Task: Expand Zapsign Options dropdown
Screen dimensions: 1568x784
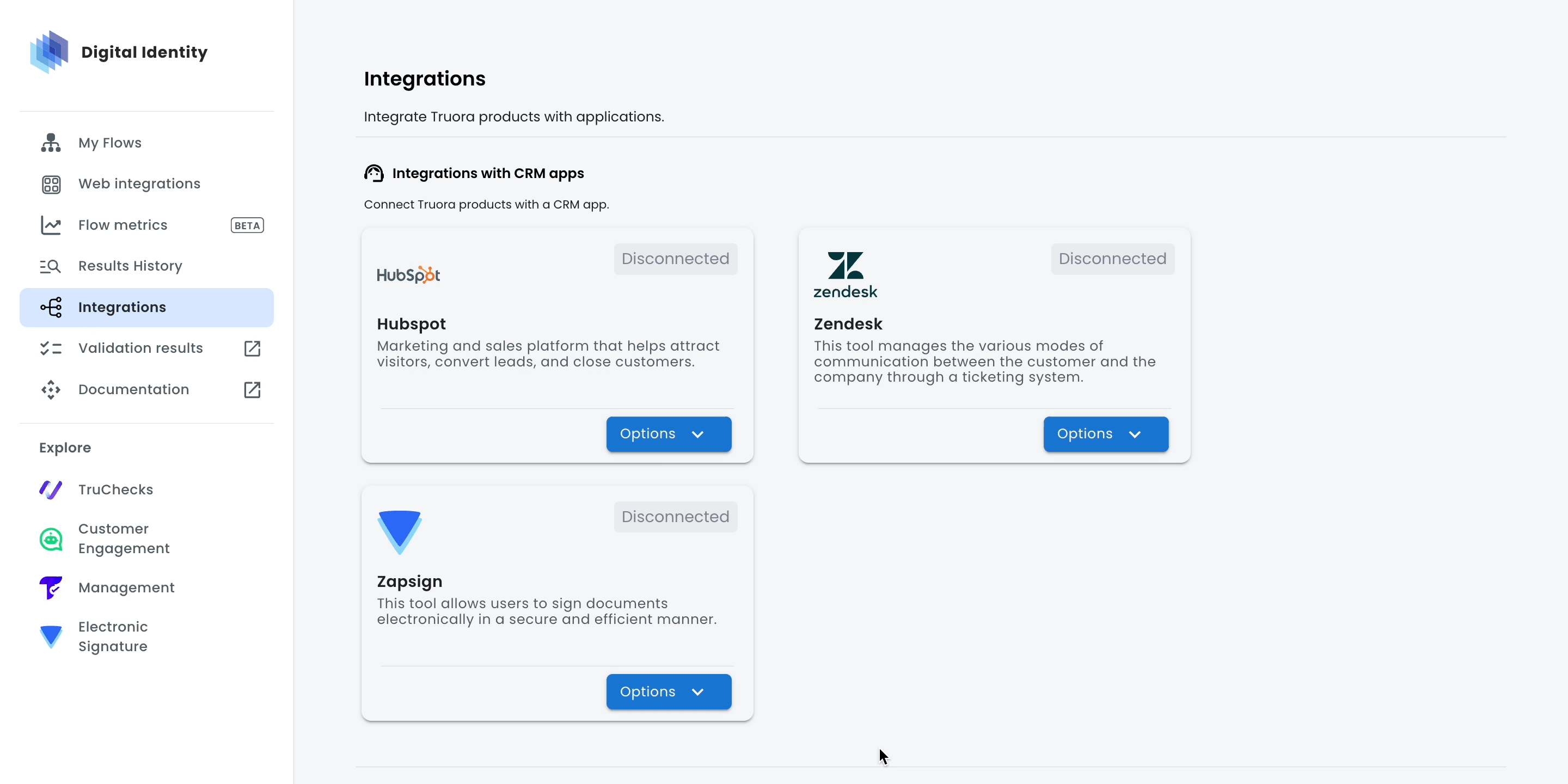Action: [668, 691]
